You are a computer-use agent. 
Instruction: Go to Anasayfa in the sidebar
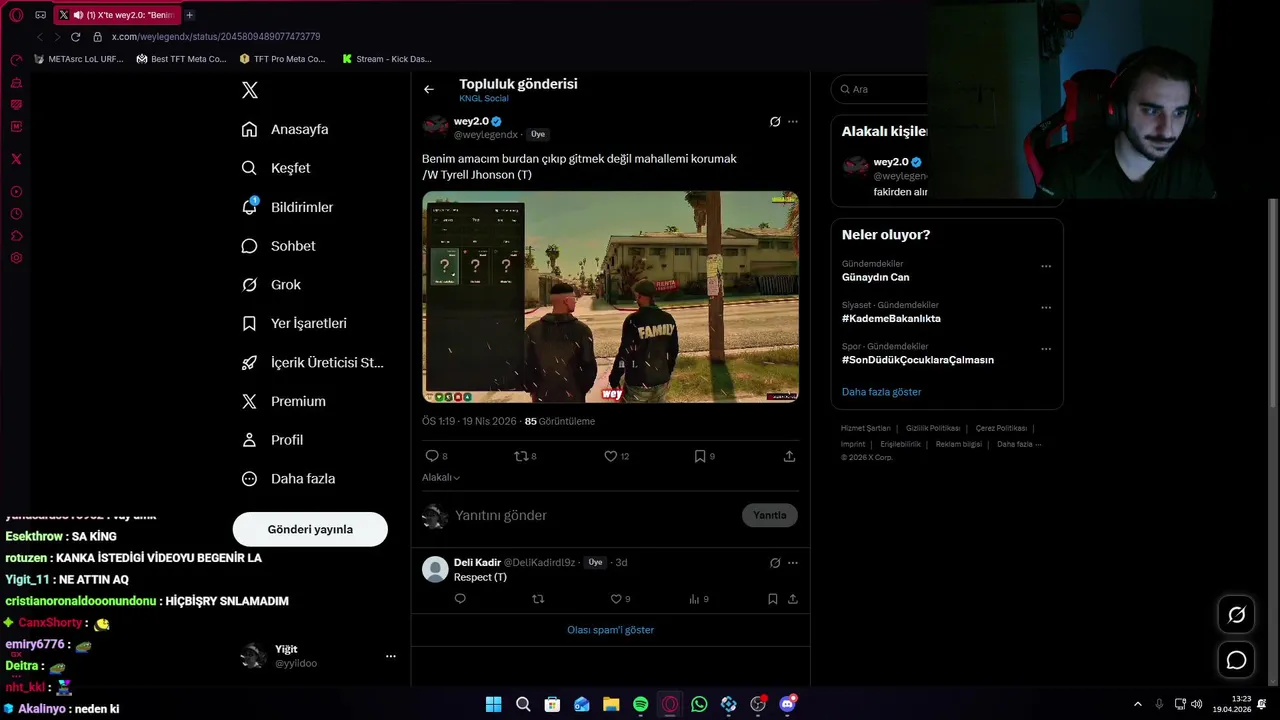point(285,129)
